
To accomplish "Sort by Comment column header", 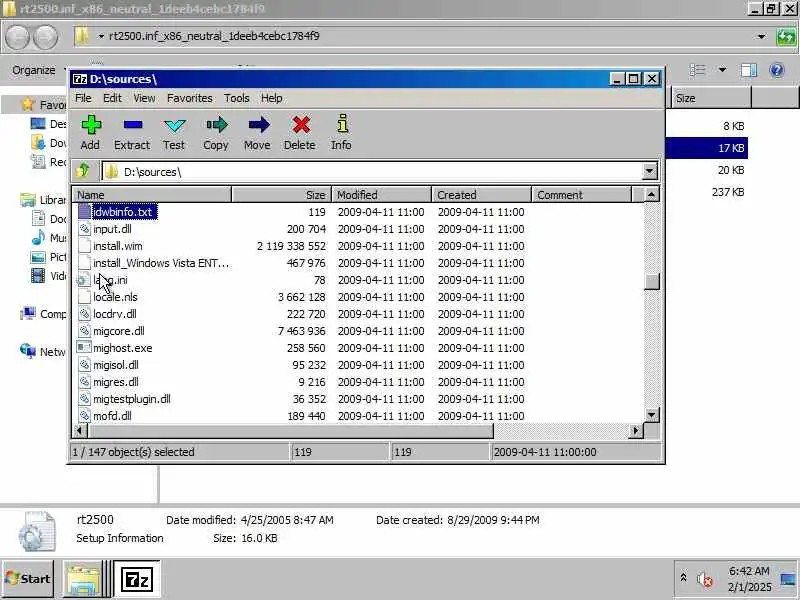I will tap(582, 195).
